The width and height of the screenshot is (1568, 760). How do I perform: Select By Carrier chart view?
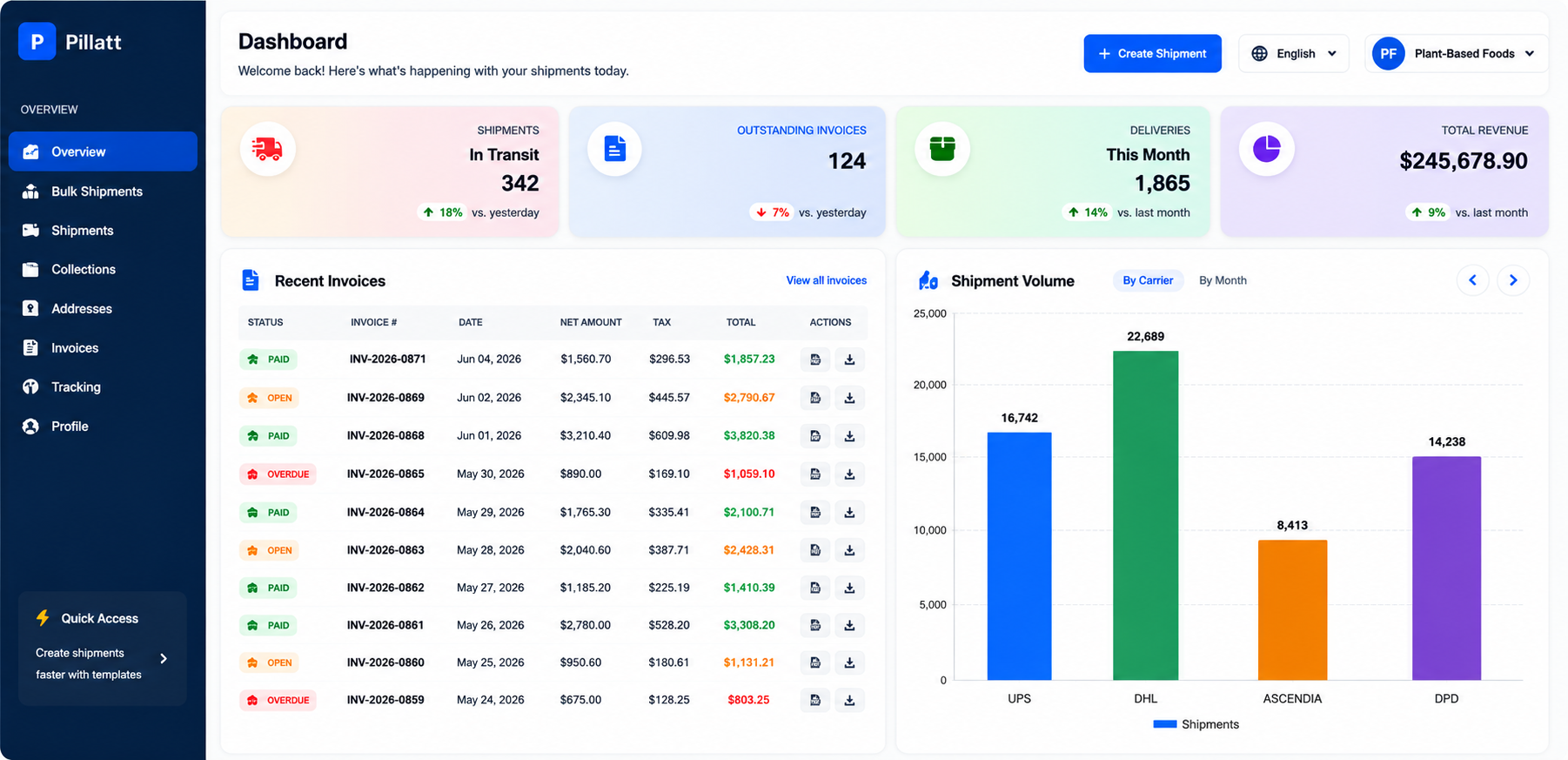1148,280
